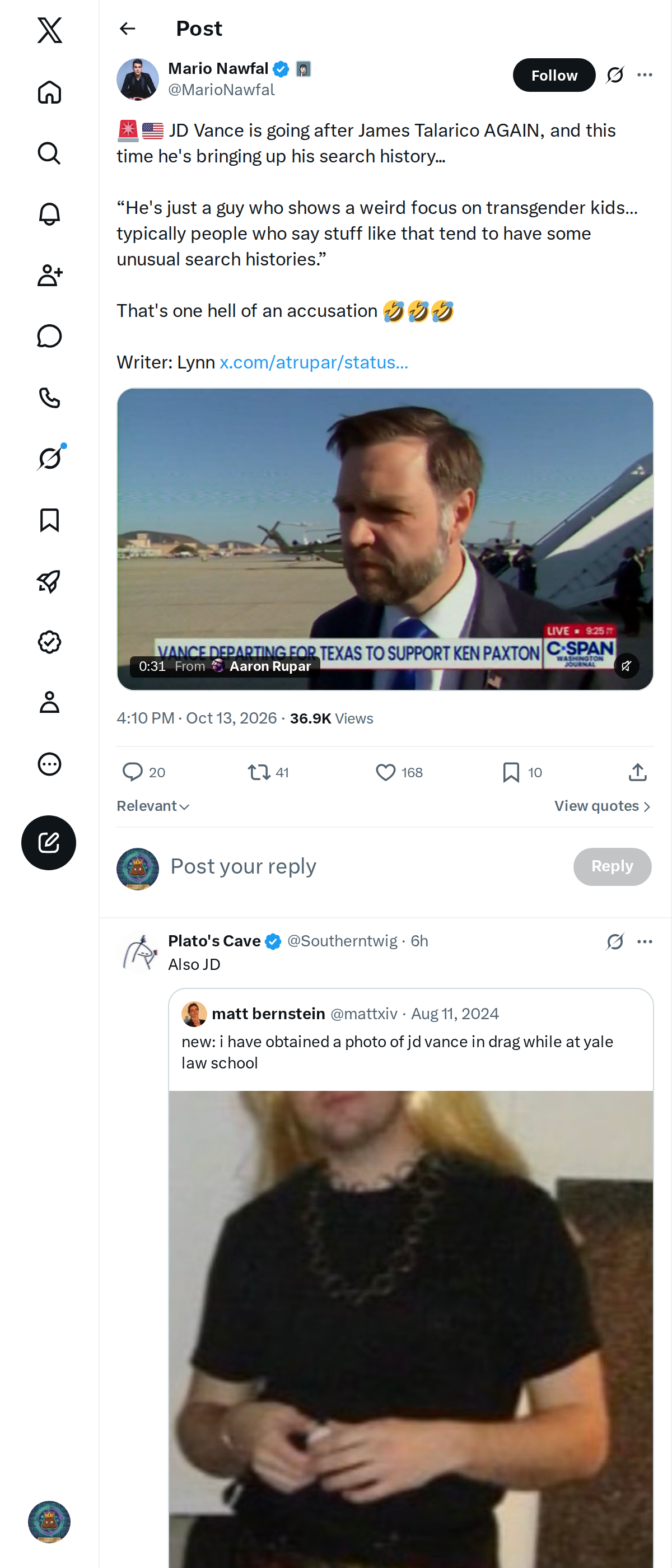
Task: Open the Home feed icon
Action: [49, 92]
